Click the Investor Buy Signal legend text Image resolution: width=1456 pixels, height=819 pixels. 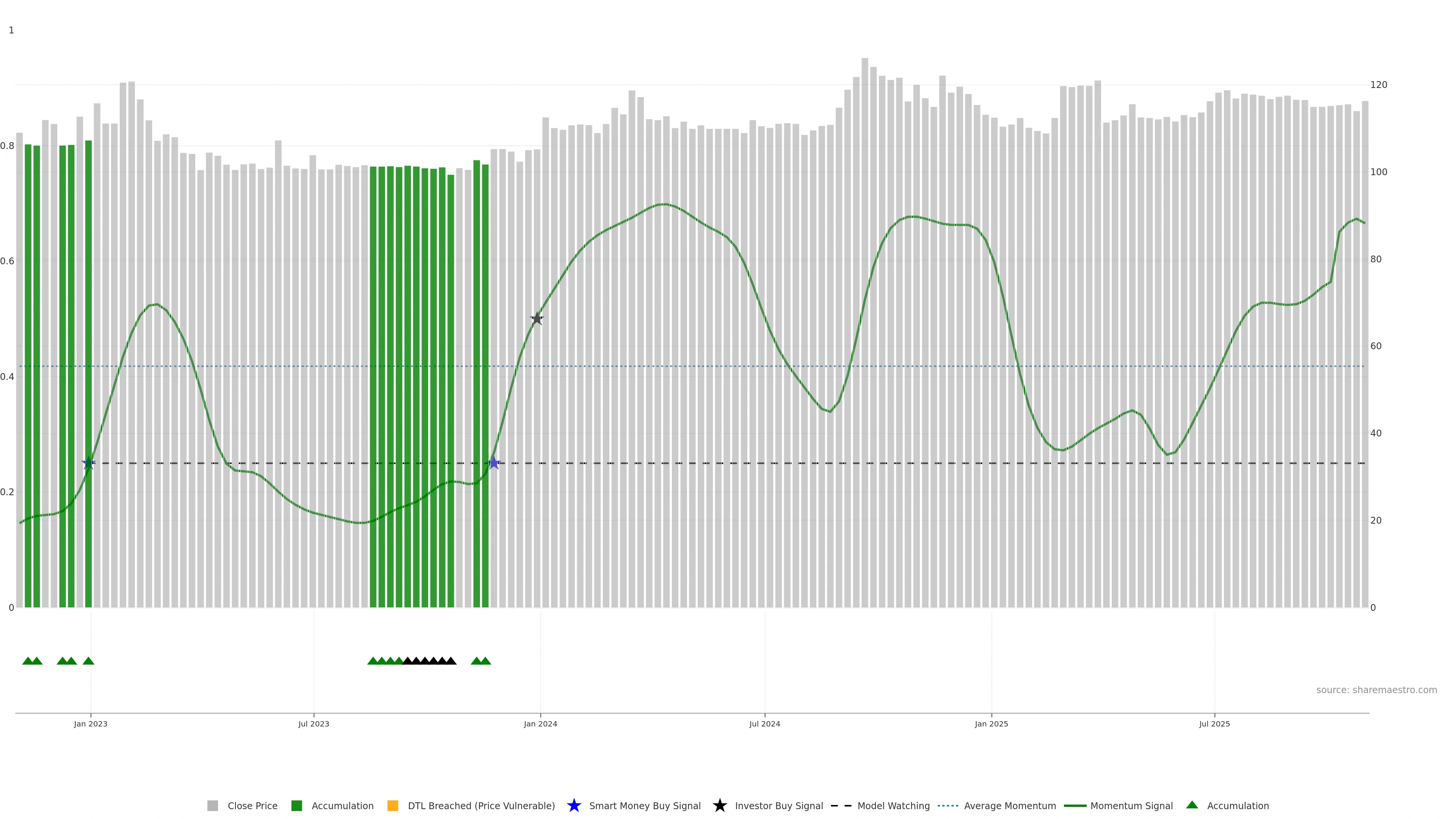[779, 805]
